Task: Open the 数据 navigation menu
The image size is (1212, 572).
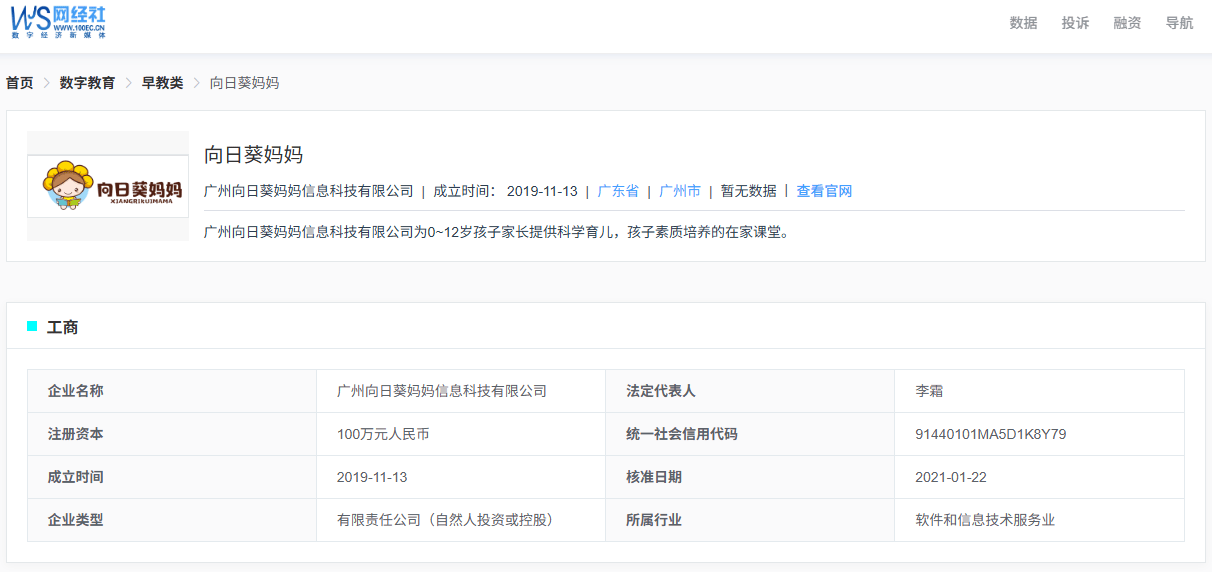Action: point(1023,23)
